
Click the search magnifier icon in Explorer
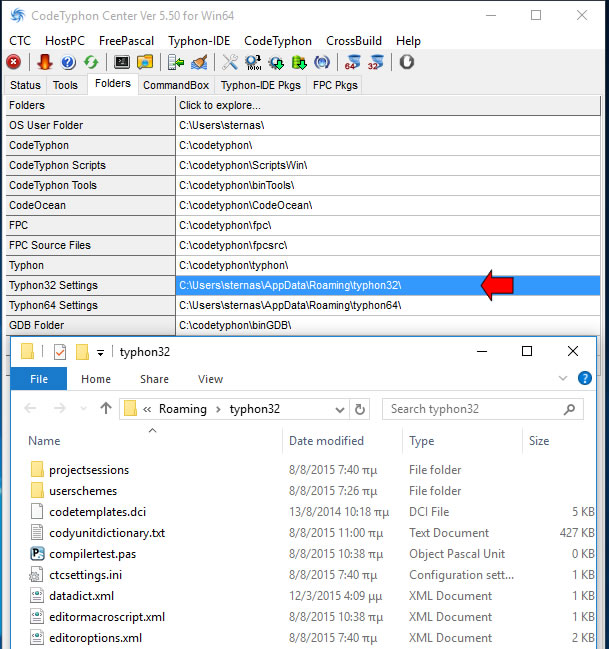[570, 409]
